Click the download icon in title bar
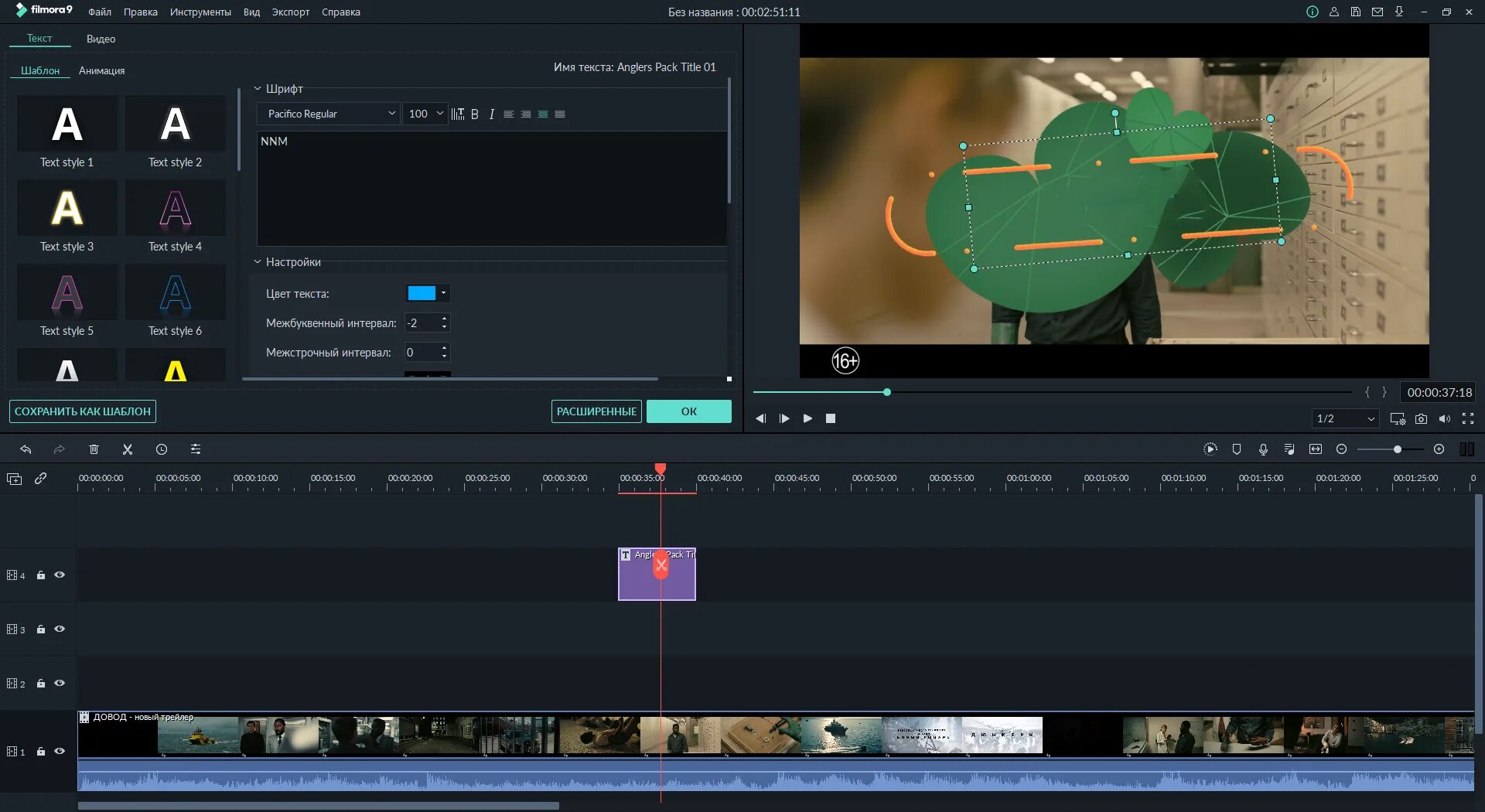 (x=1399, y=12)
